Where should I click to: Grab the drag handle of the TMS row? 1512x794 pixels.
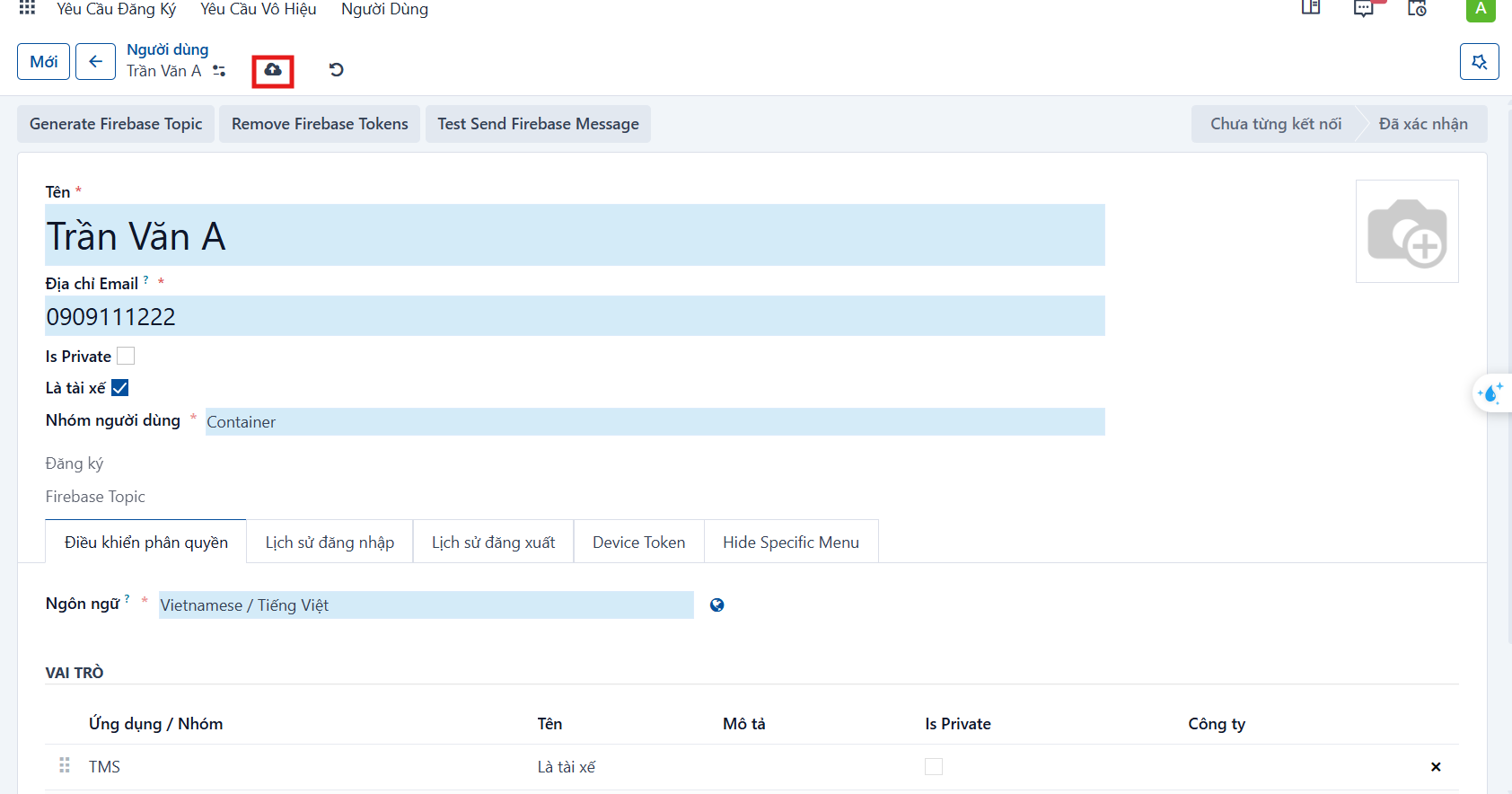(65, 766)
